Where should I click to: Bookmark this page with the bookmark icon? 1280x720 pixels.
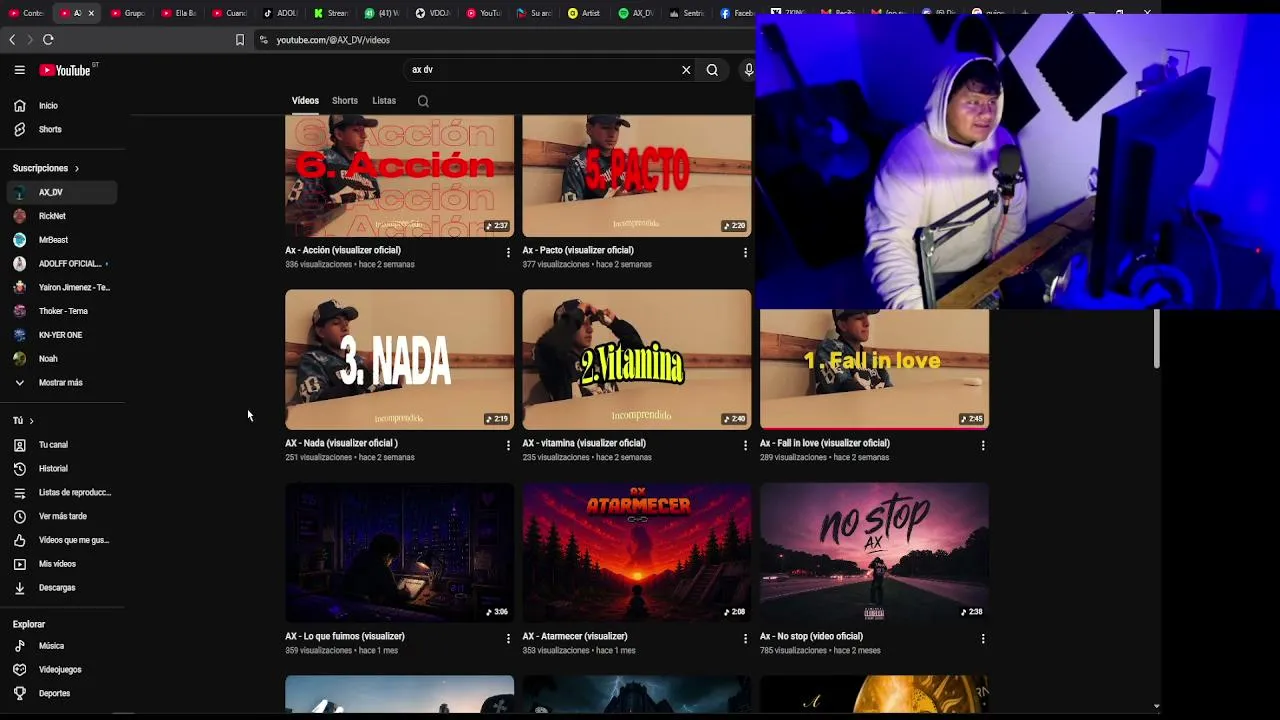point(240,40)
